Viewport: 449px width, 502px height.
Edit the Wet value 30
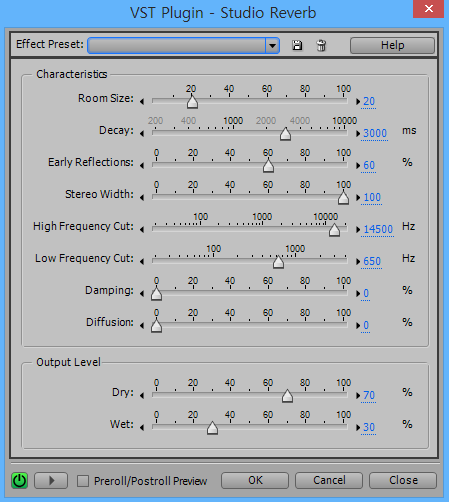click(x=369, y=427)
